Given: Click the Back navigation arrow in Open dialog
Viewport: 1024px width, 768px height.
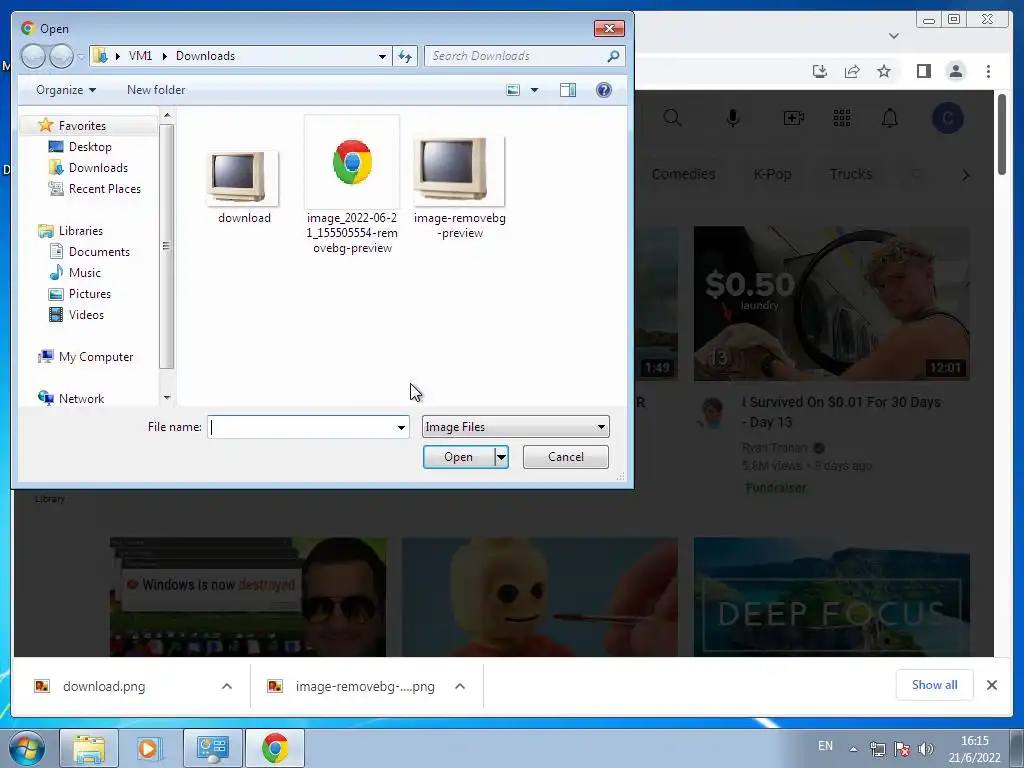Looking at the screenshot, I should pyautogui.click(x=33, y=56).
